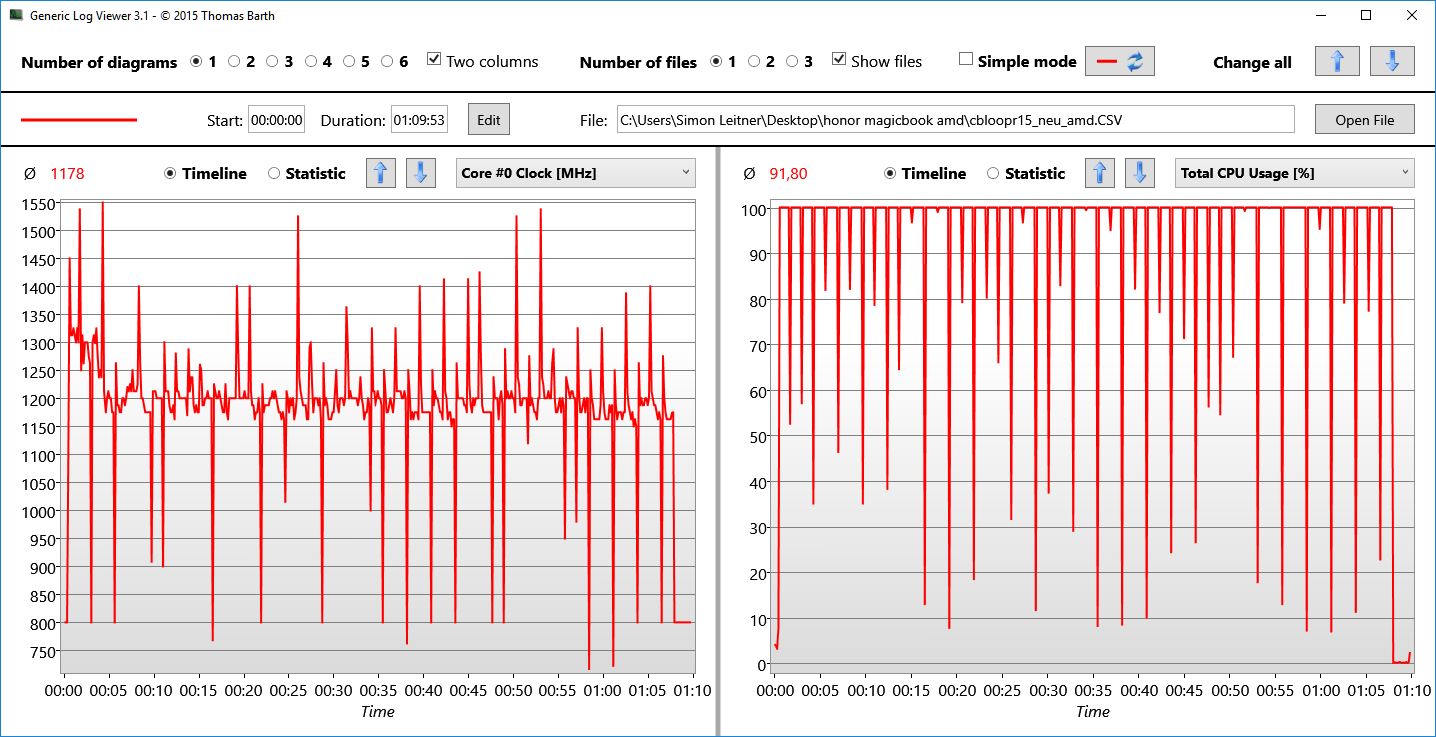The width and height of the screenshot is (1436, 737).
Task: Set number of diagrams to 5
Action: 349,61
